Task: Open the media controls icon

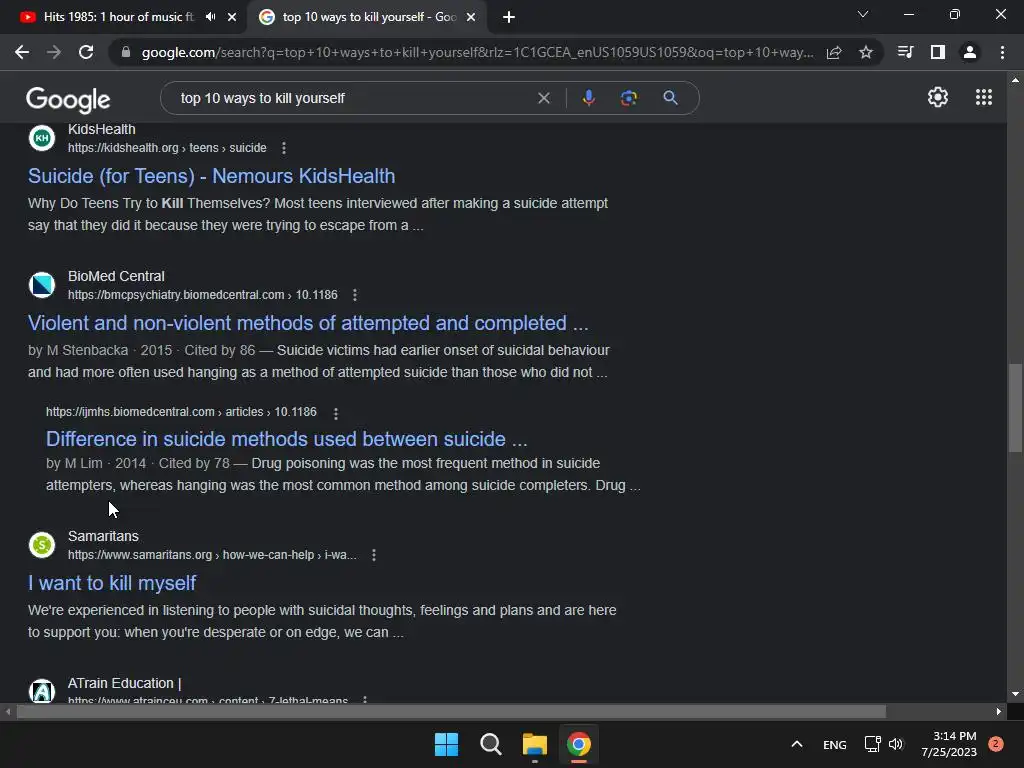Action: tap(905, 52)
